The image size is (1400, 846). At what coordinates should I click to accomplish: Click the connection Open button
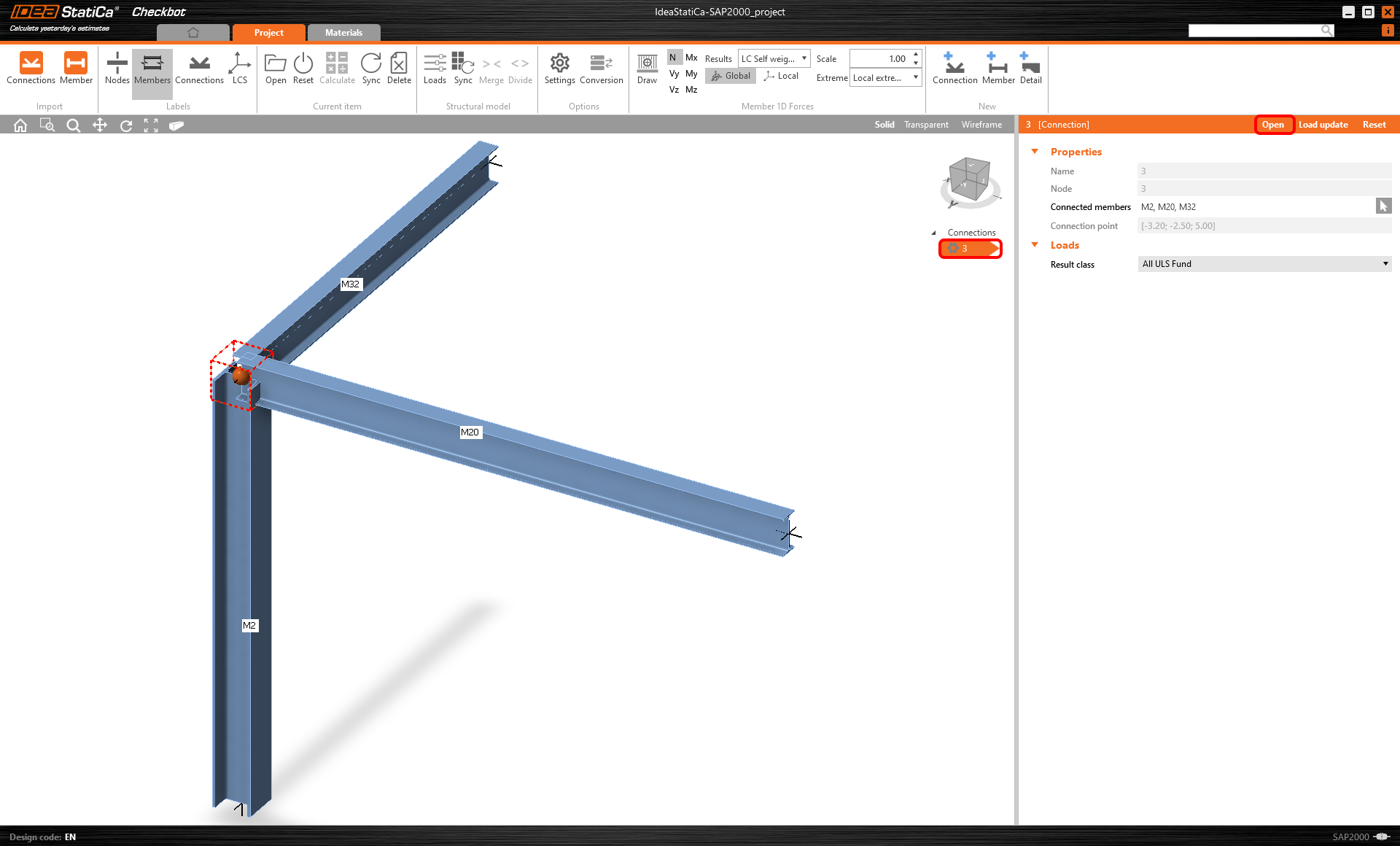click(x=1273, y=125)
